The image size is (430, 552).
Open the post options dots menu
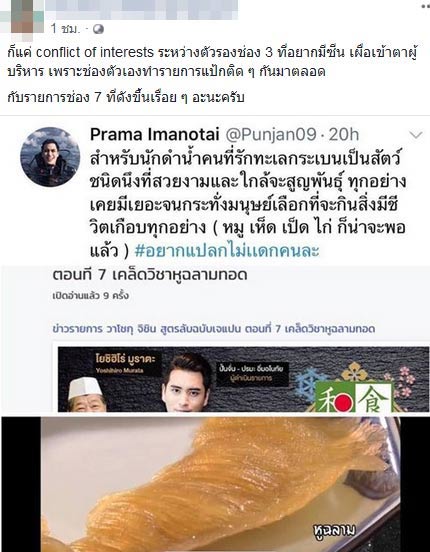(425, 6)
